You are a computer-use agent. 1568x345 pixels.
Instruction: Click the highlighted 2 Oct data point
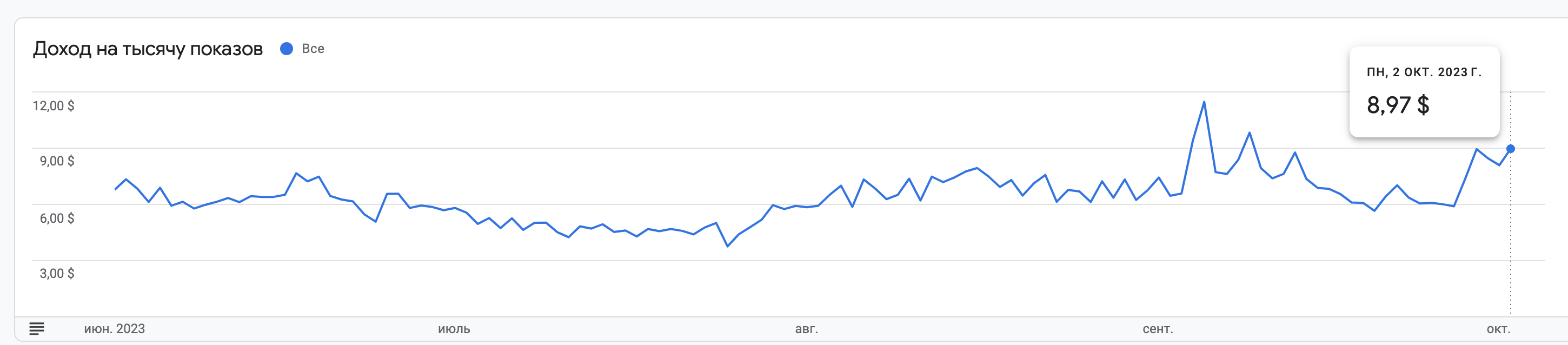click(1510, 149)
